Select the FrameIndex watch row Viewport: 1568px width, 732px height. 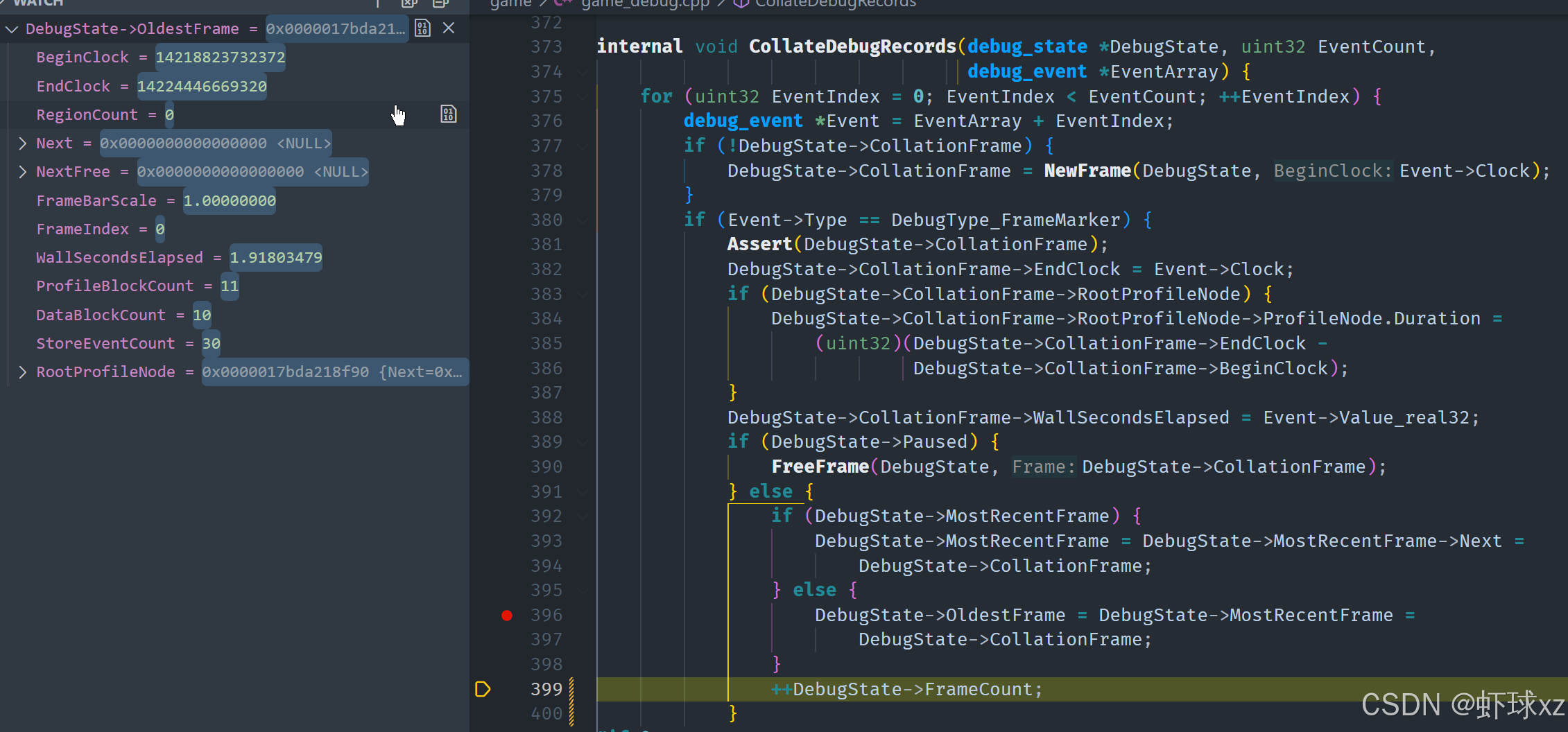[x=234, y=229]
